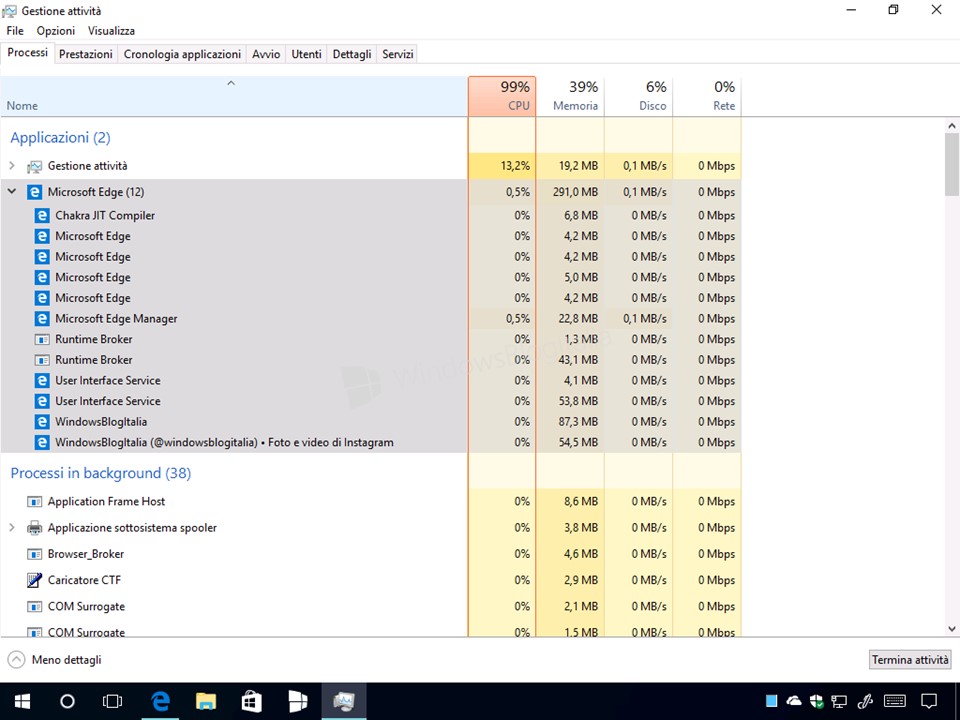Image resolution: width=960 pixels, height=720 pixels.
Task: Click the icon of the Microsoft Edge process using 5,0 MB
Action: (x=42, y=277)
